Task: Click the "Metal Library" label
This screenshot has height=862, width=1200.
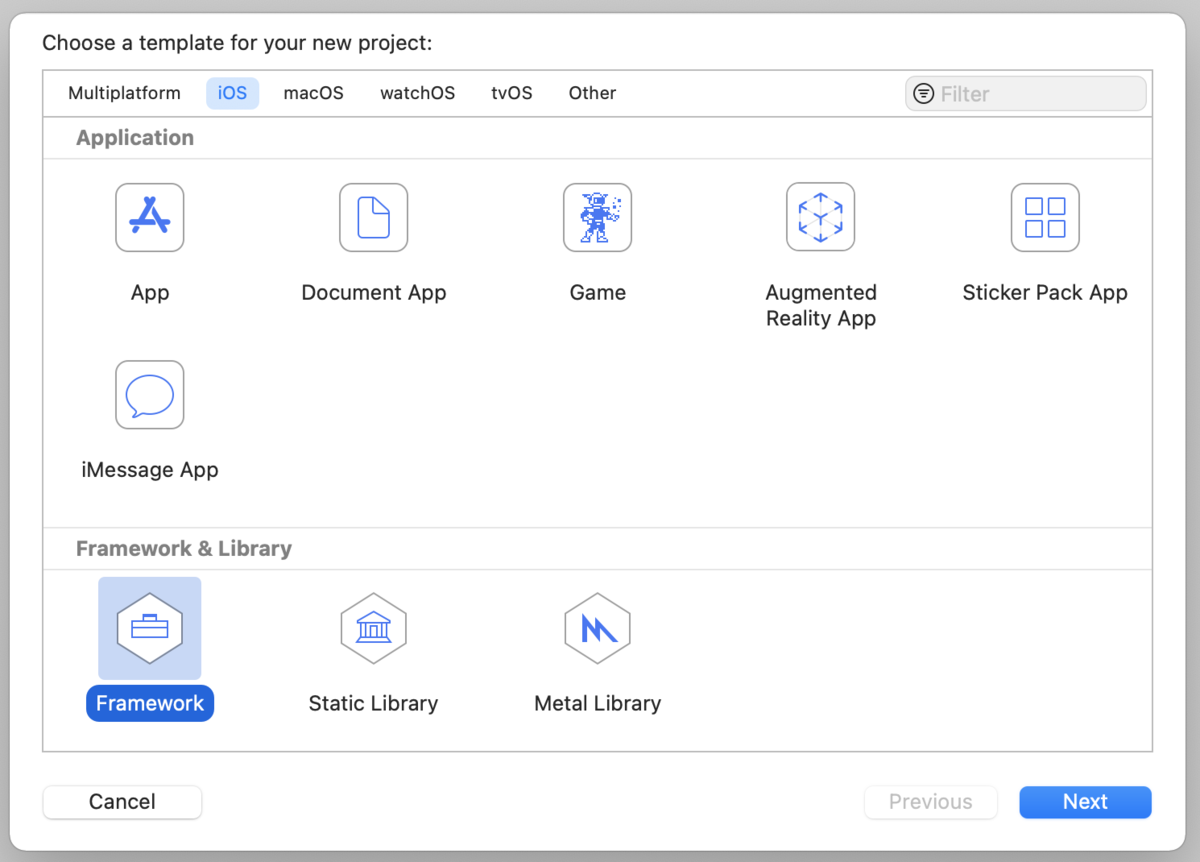Action: tap(598, 703)
